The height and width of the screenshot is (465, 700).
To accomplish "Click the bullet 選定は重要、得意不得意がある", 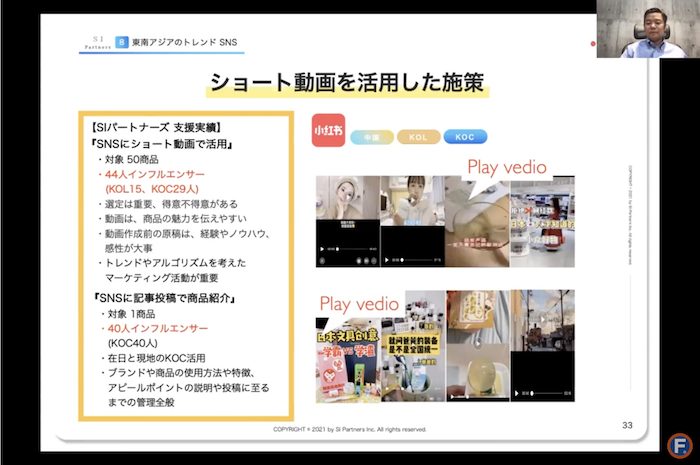I will click(168, 204).
